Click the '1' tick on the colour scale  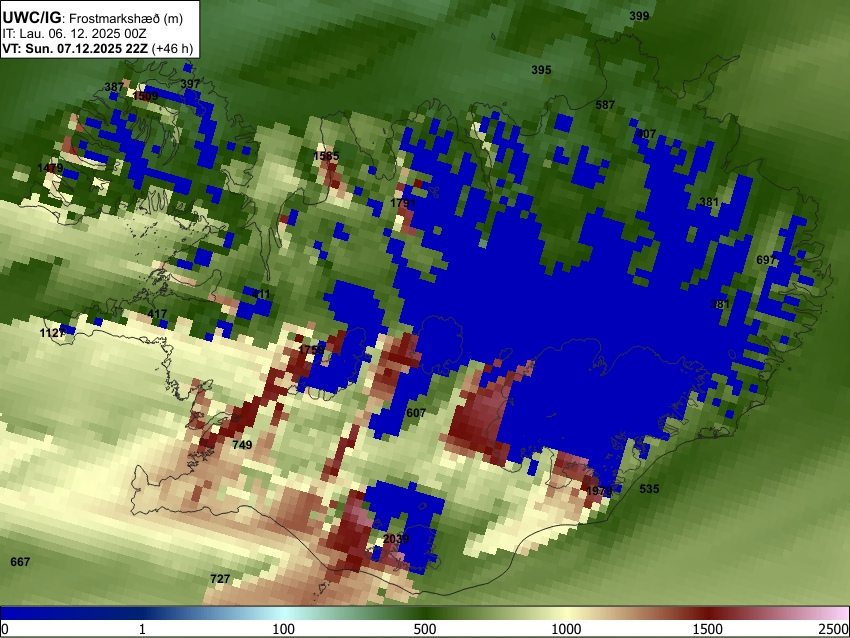click(x=142, y=629)
